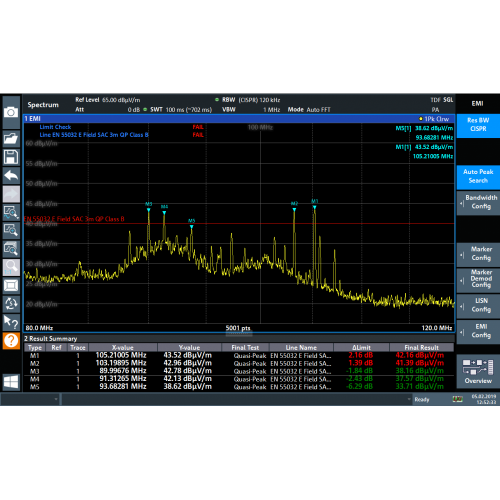Undo the last action with the back arrow
Image resolution: width=500 pixels, height=500 pixels.
click(x=11, y=175)
